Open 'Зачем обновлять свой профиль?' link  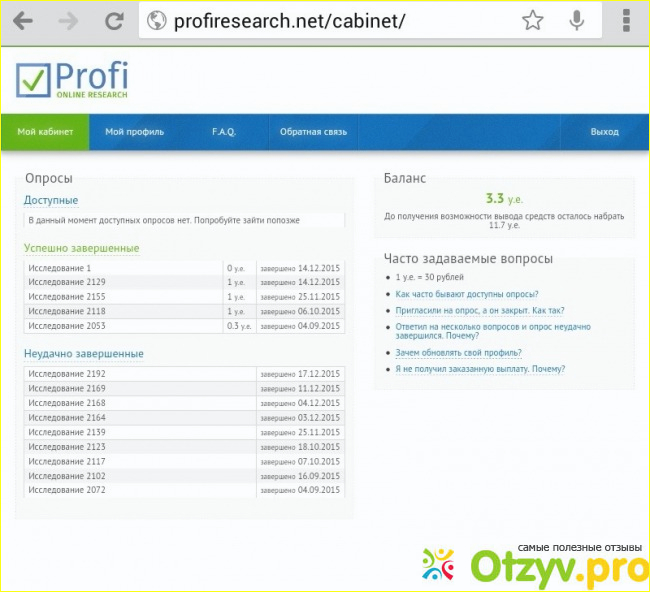pyautogui.click(x=458, y=353)
